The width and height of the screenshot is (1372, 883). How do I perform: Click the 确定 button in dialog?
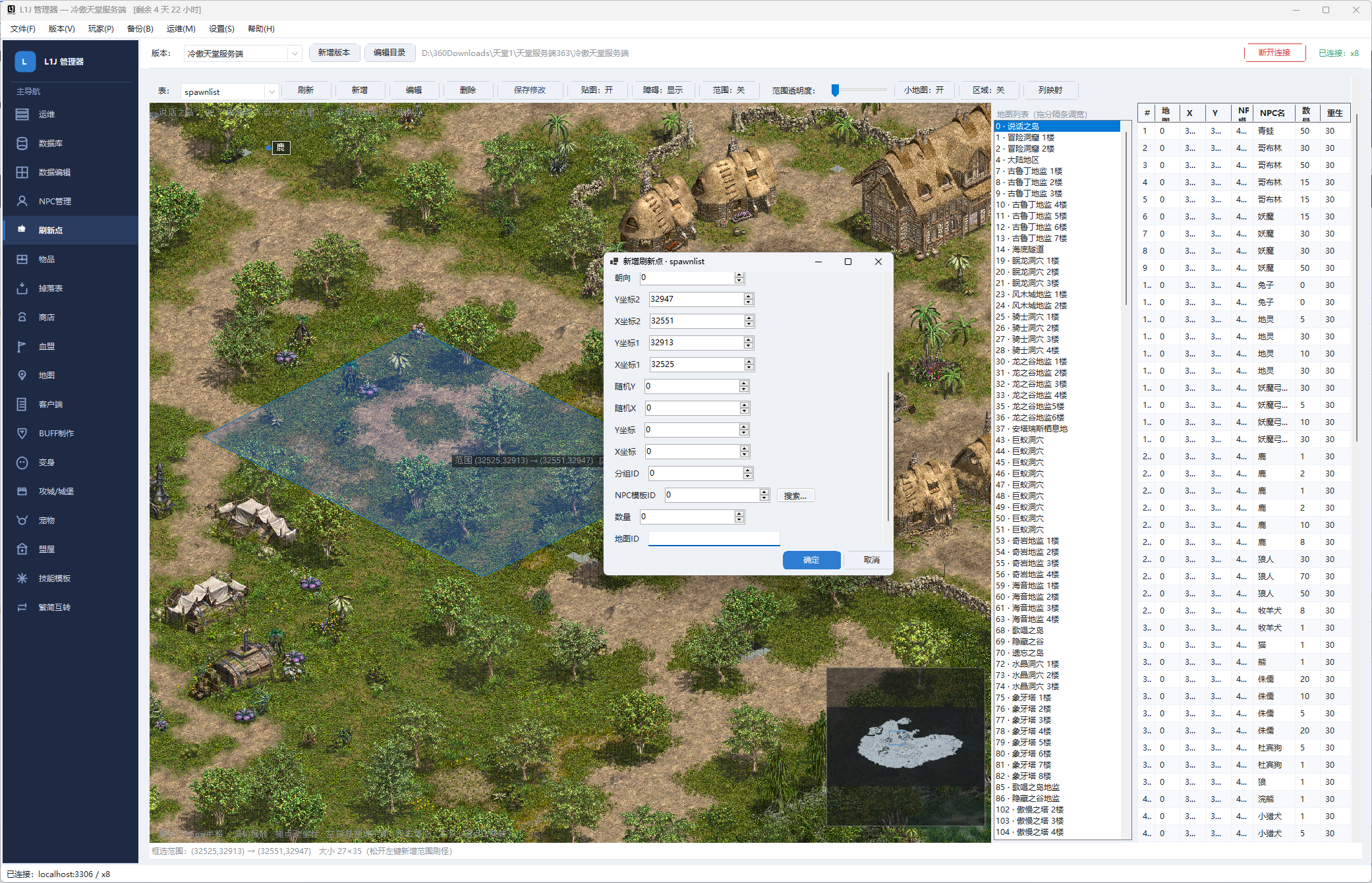pos(811,560)
